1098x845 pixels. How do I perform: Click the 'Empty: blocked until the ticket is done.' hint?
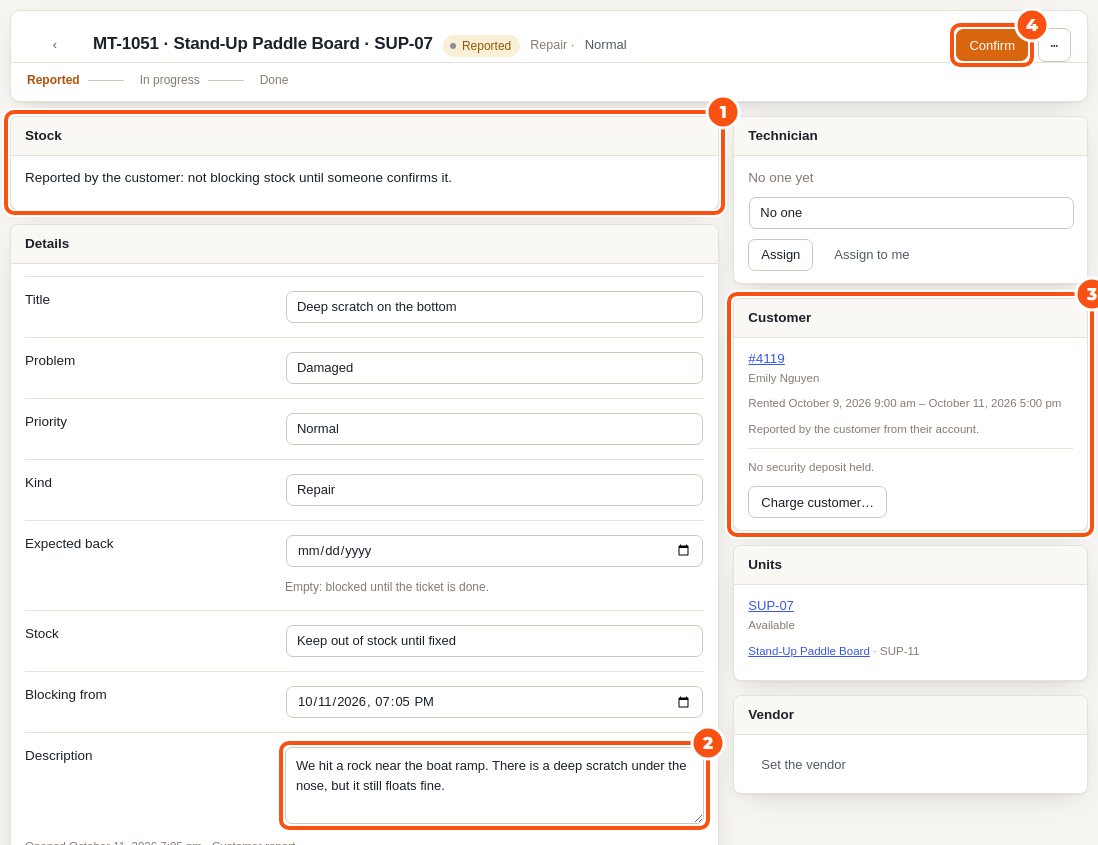(x=387, y=587)
